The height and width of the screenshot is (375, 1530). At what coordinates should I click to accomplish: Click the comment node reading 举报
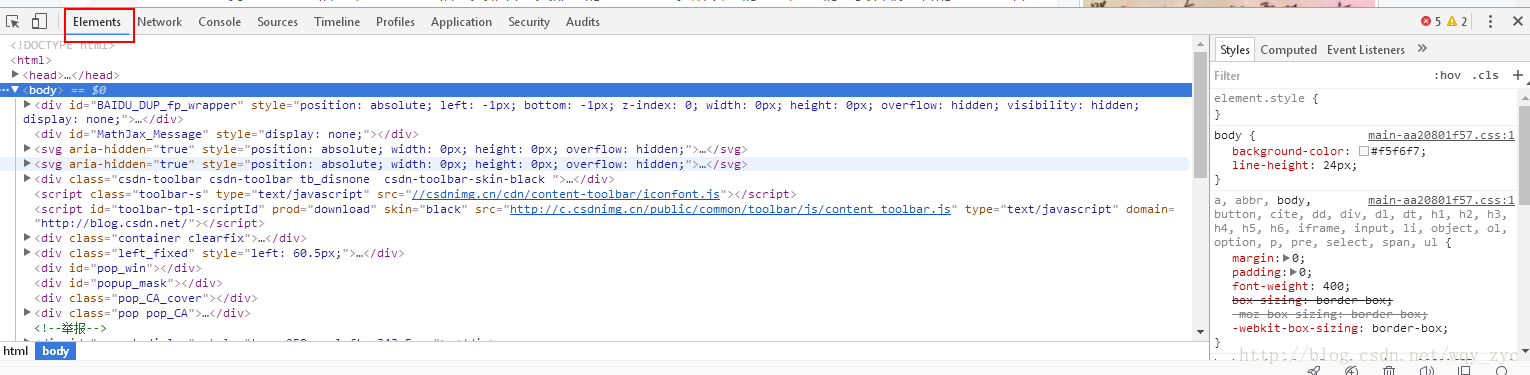(x=71, y=328)
